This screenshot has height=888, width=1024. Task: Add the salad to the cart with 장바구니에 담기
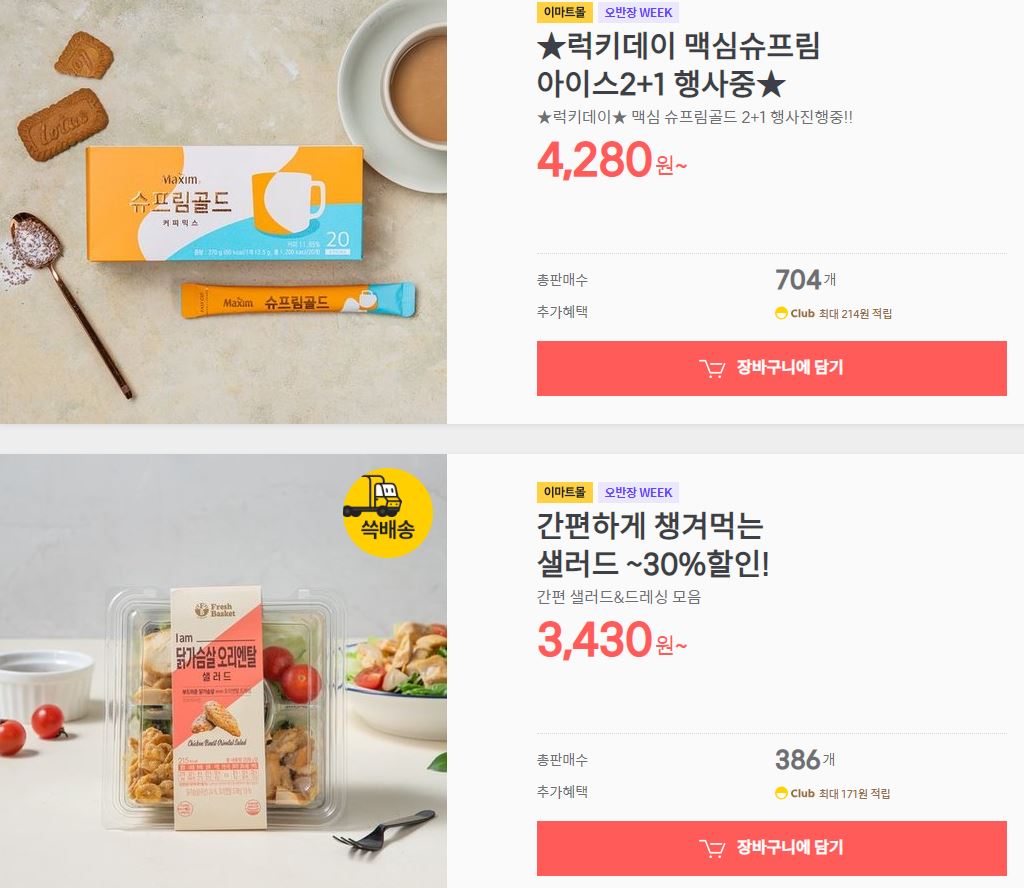coord(771,848)
